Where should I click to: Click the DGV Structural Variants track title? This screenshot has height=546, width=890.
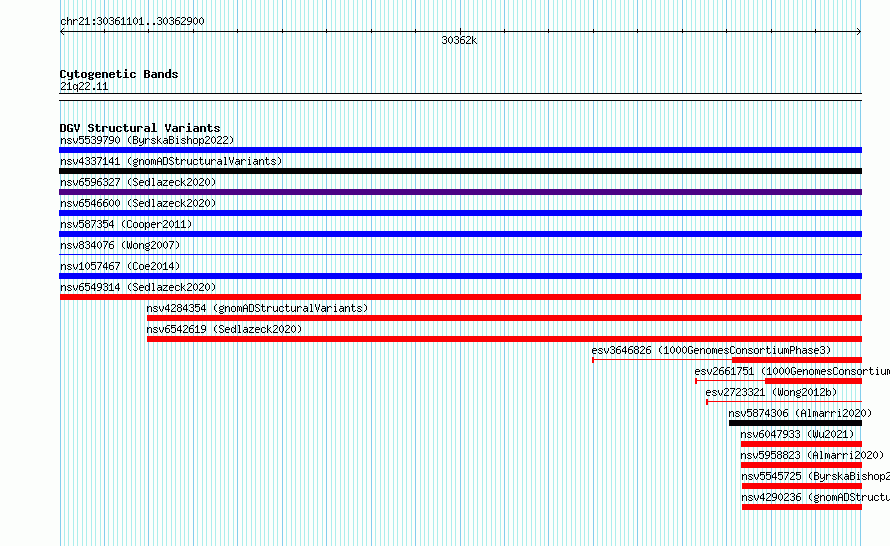(x=140, y=128)
